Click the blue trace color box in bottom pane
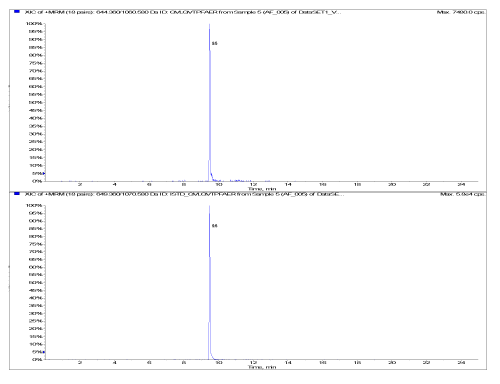500x384 pixels. [x=17, y=193]
